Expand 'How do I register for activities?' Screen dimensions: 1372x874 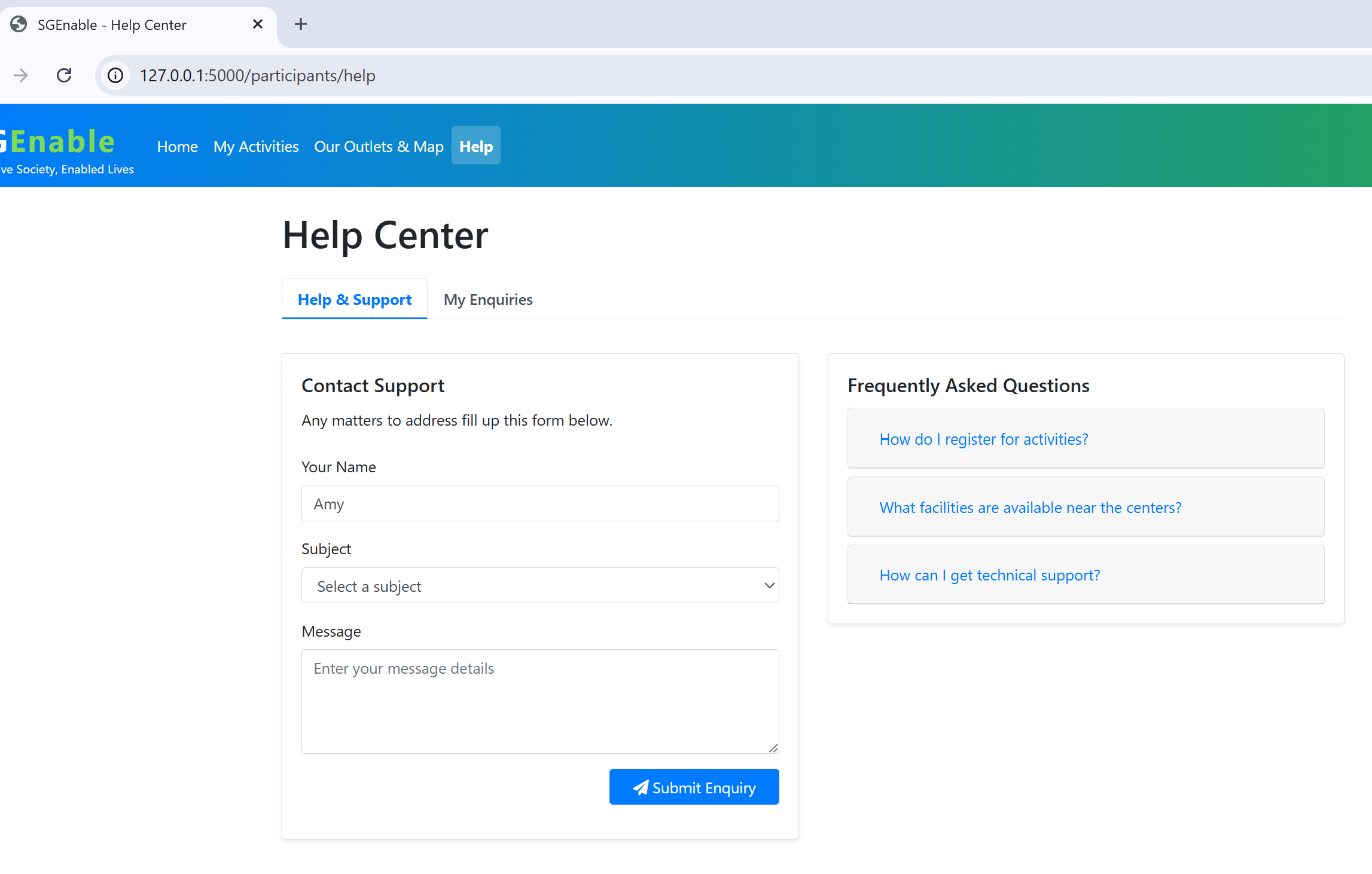click(x=983, y=439)
